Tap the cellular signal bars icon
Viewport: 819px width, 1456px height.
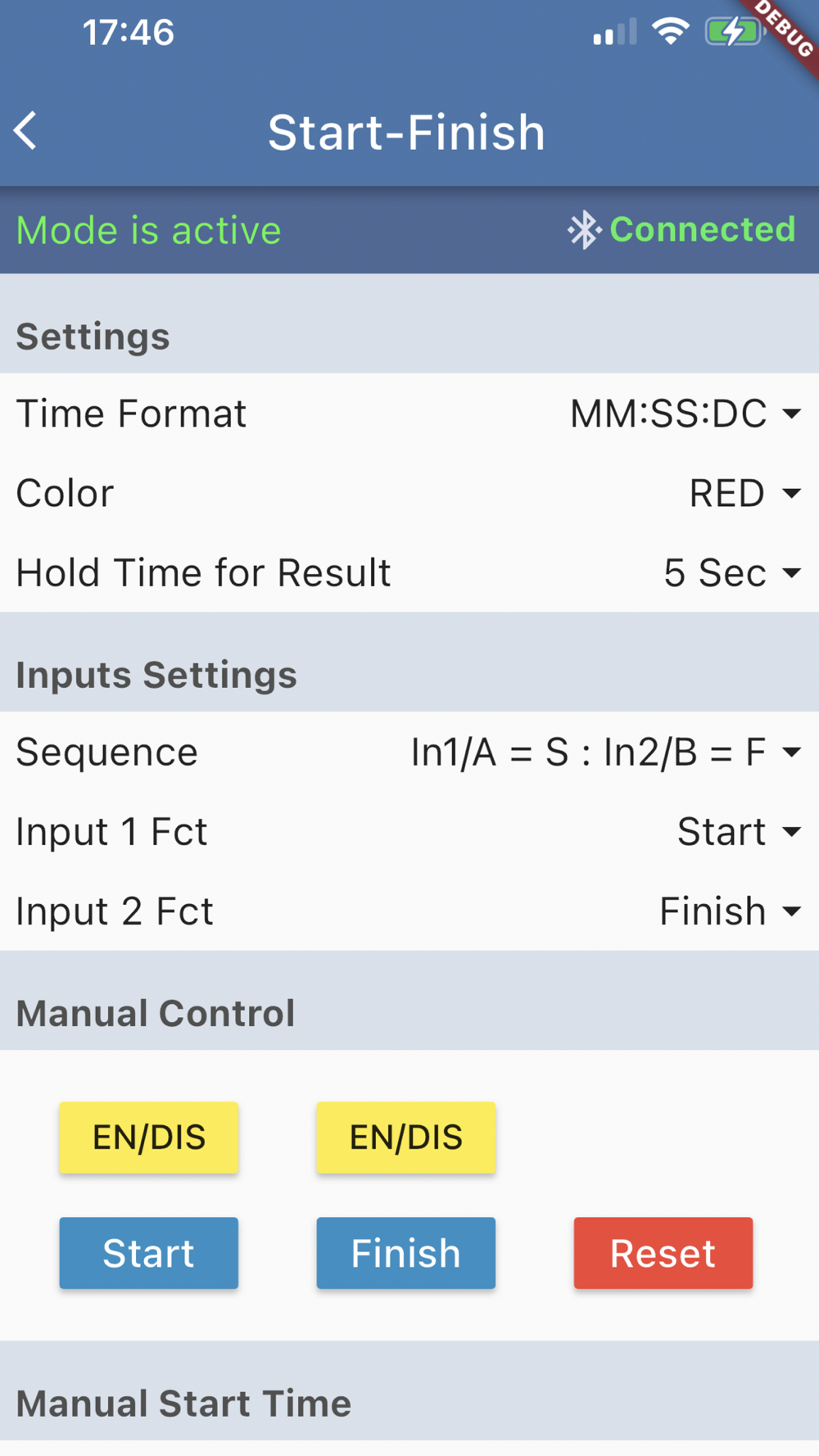[614, 34]
